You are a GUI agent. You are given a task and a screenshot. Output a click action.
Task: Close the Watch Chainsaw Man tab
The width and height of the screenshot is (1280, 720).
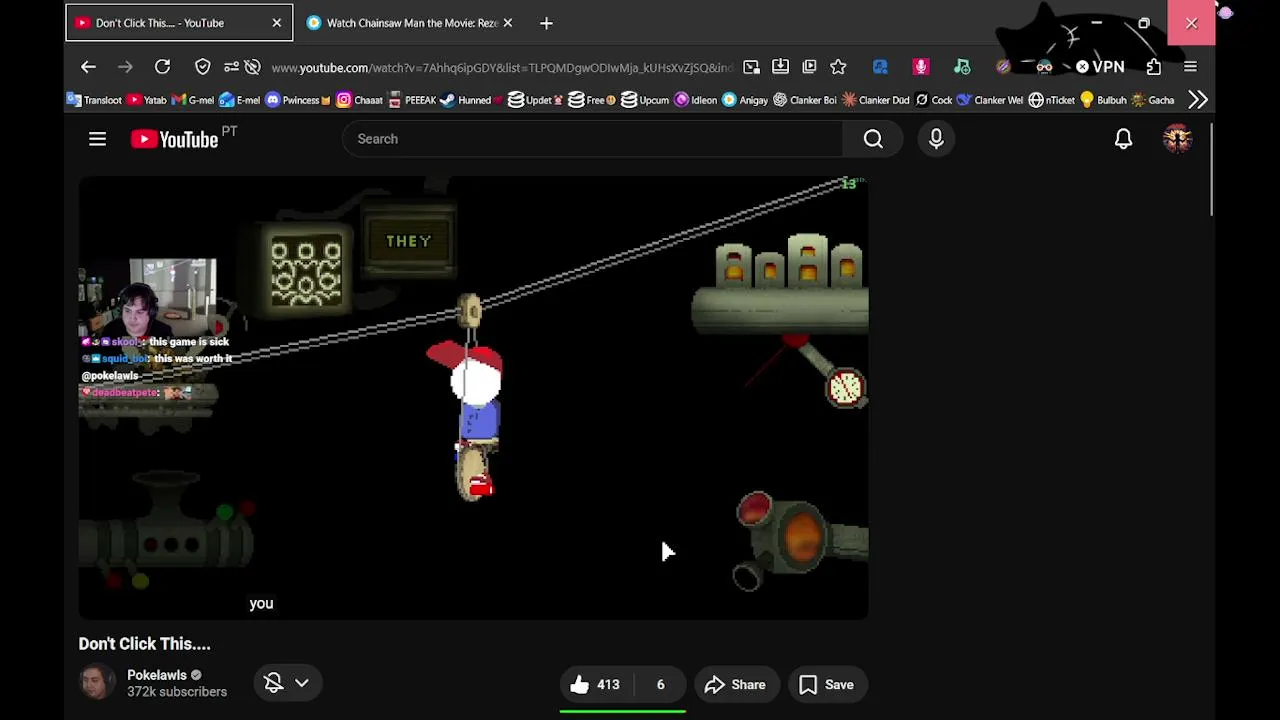[x=507, y=23]
